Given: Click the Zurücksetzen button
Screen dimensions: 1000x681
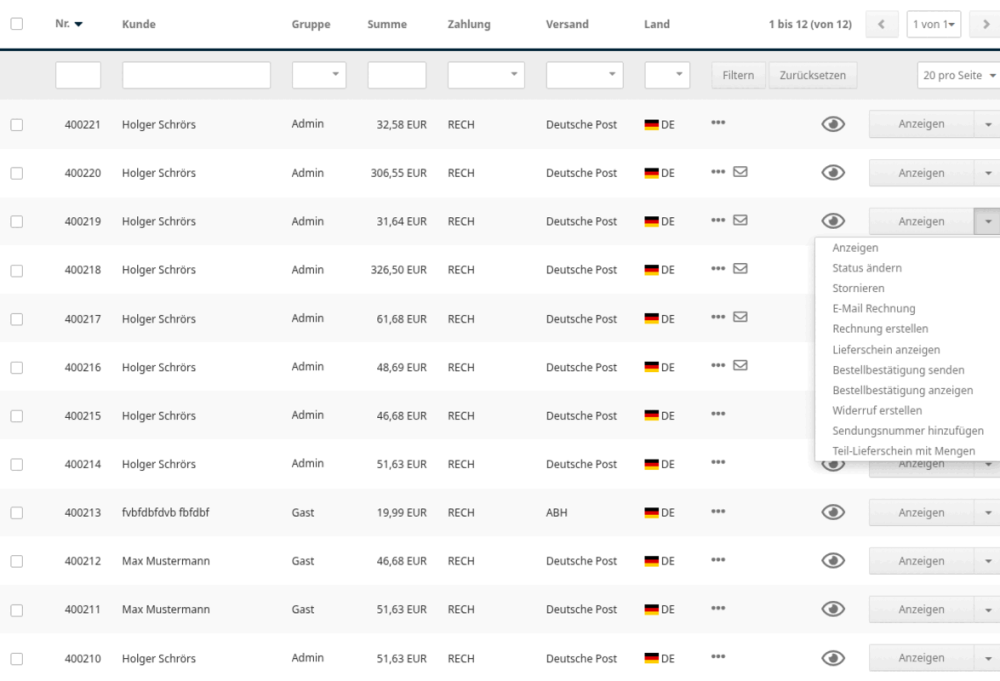Looking at the screenshot, I should 812,75.
